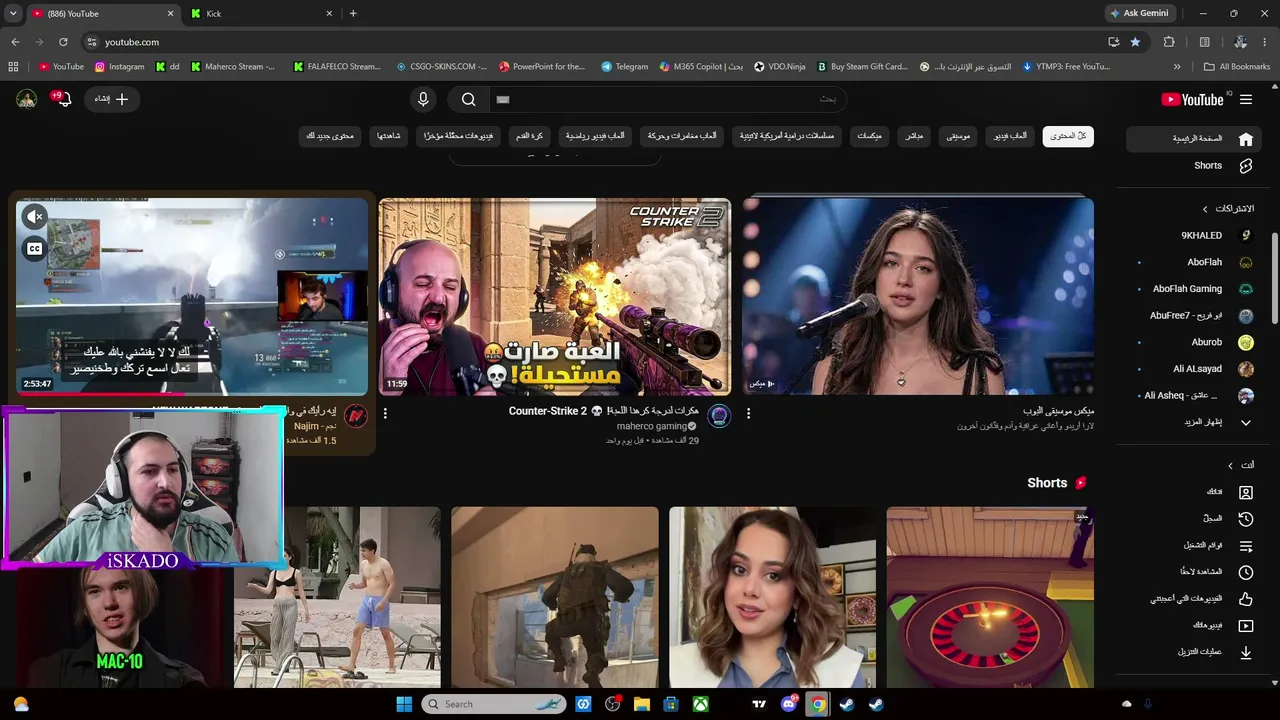Toggle captions on the video preview

35,249
